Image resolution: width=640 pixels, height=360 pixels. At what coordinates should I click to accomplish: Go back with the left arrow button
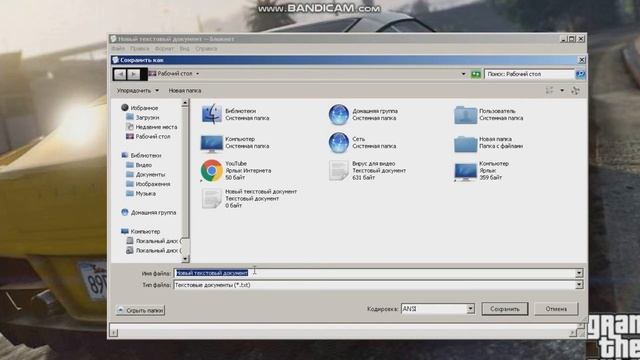click(120, 74)
